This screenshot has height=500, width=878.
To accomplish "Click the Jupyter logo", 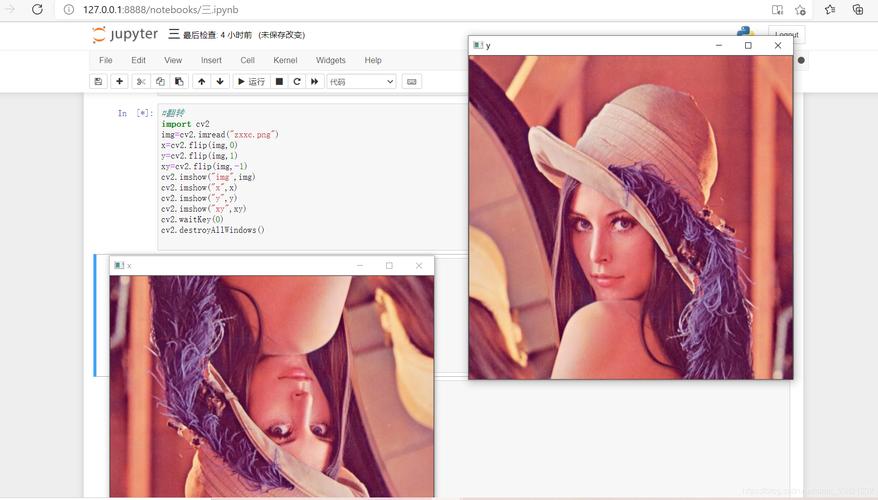I will [125, 35].
